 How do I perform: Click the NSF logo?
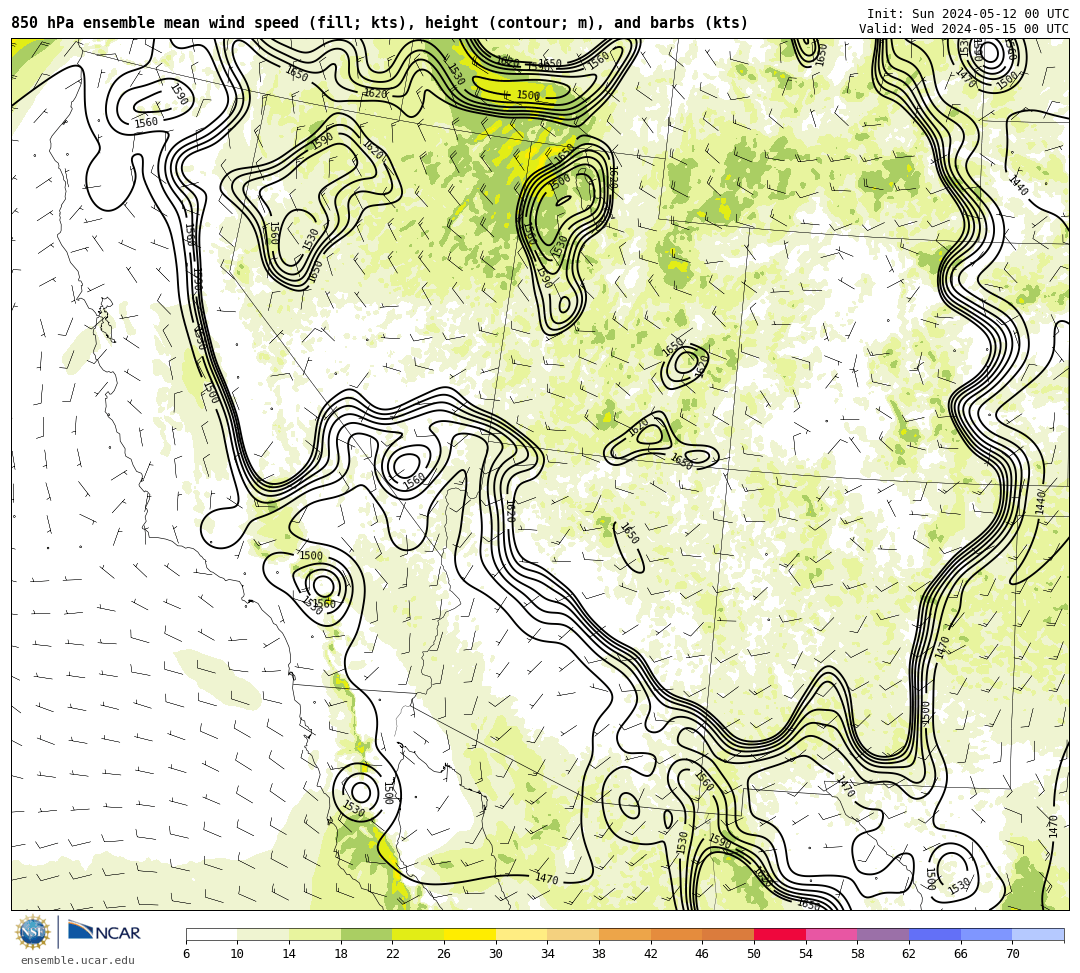32,932
